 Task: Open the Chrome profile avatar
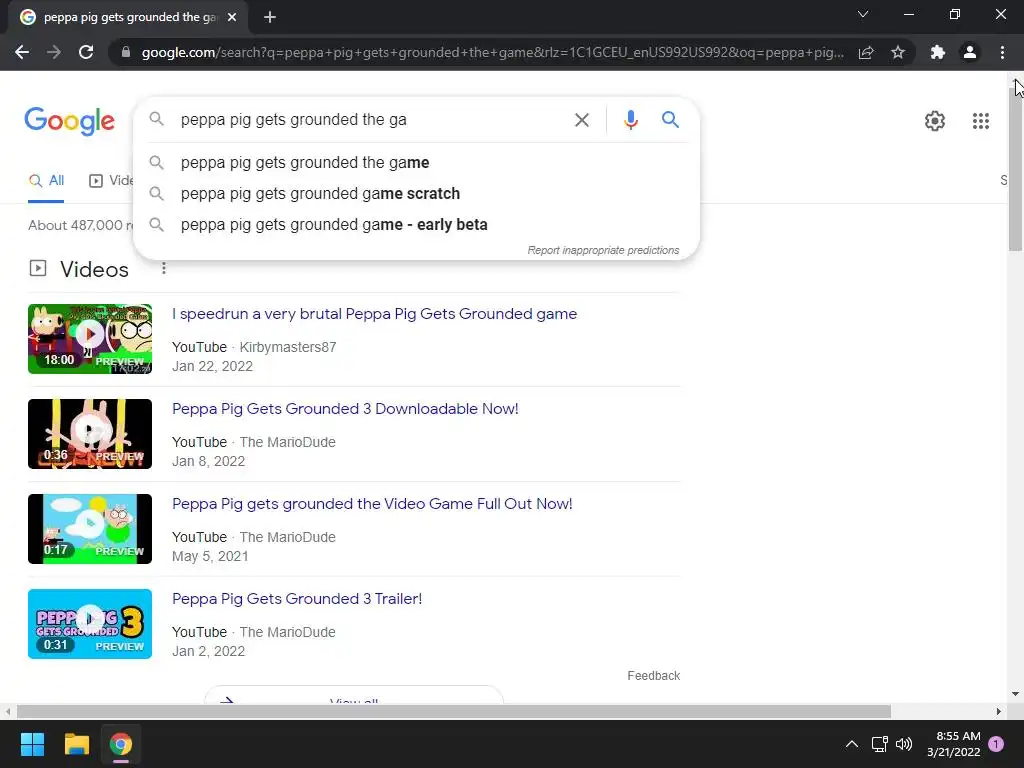point(970,52)
